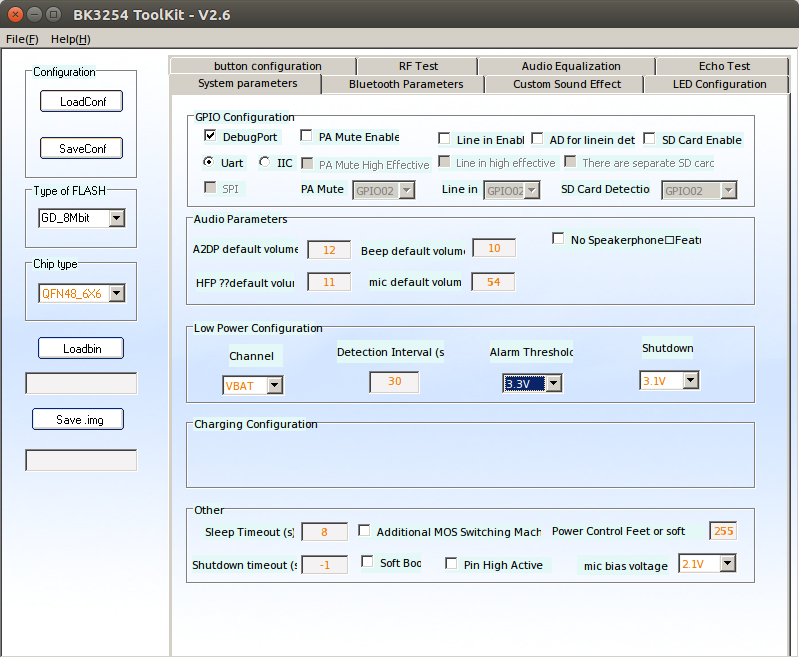The height and width of the screenshot is (658, 799).
Task: Enable the Pin High Active checkbox
Action: point(451,563)
